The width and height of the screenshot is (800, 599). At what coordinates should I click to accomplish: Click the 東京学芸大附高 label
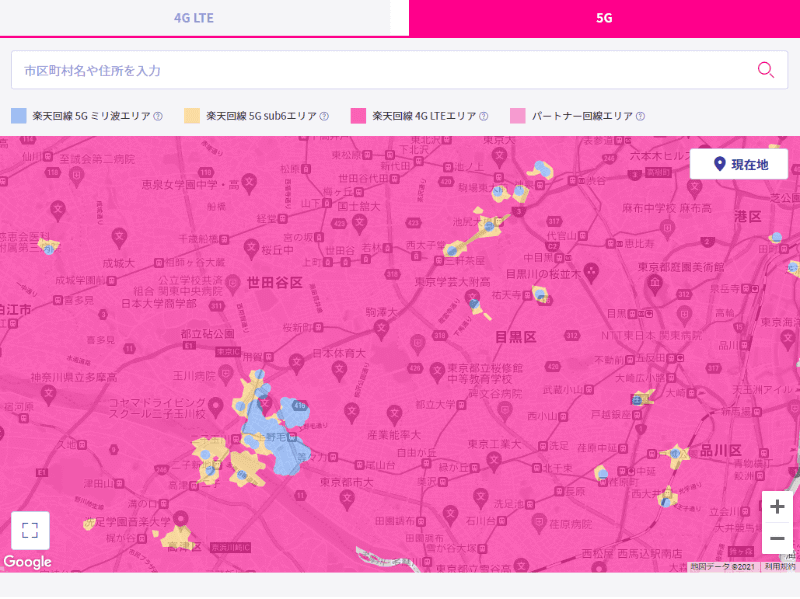point(452,282)
